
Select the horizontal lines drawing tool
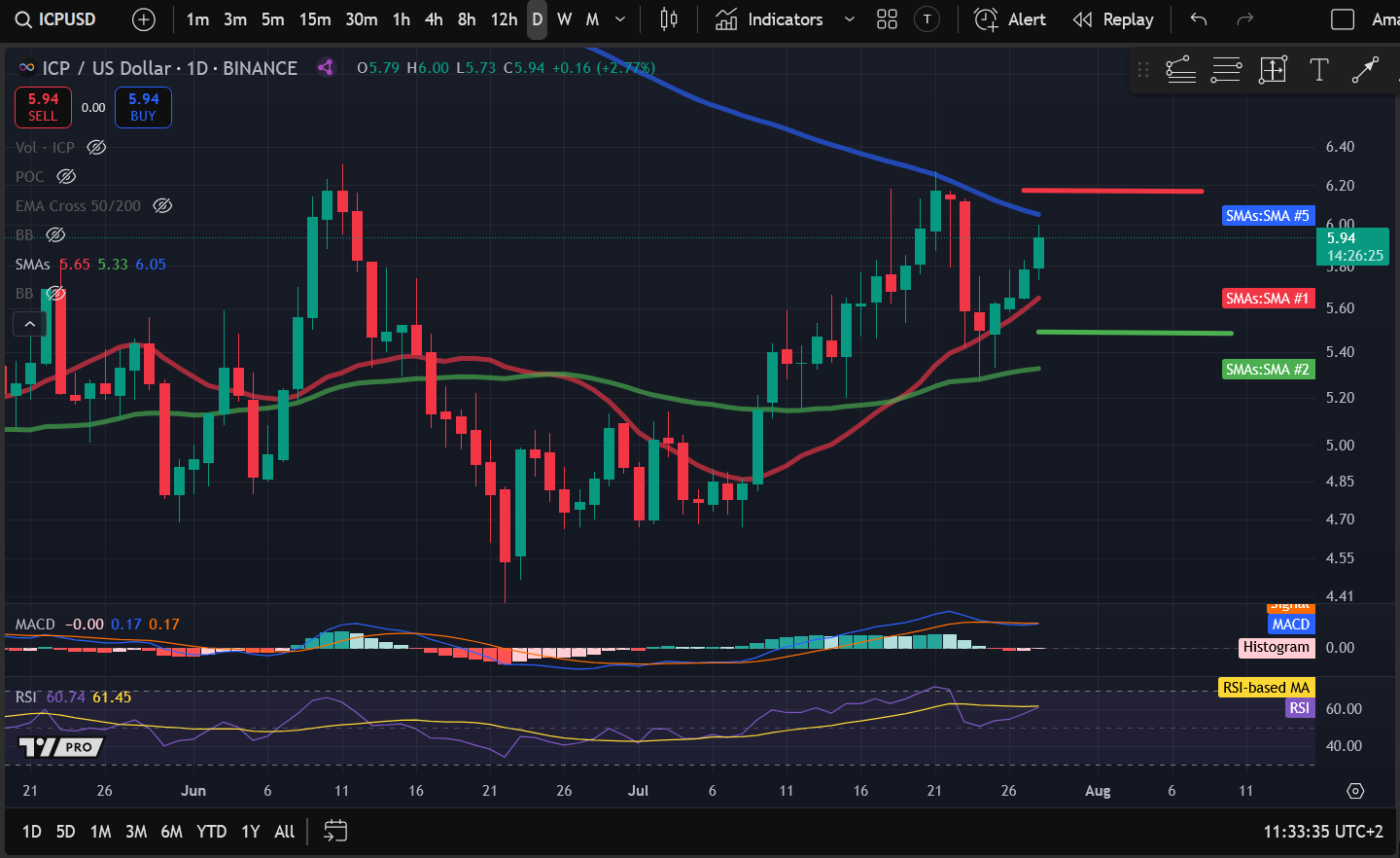1226,70
